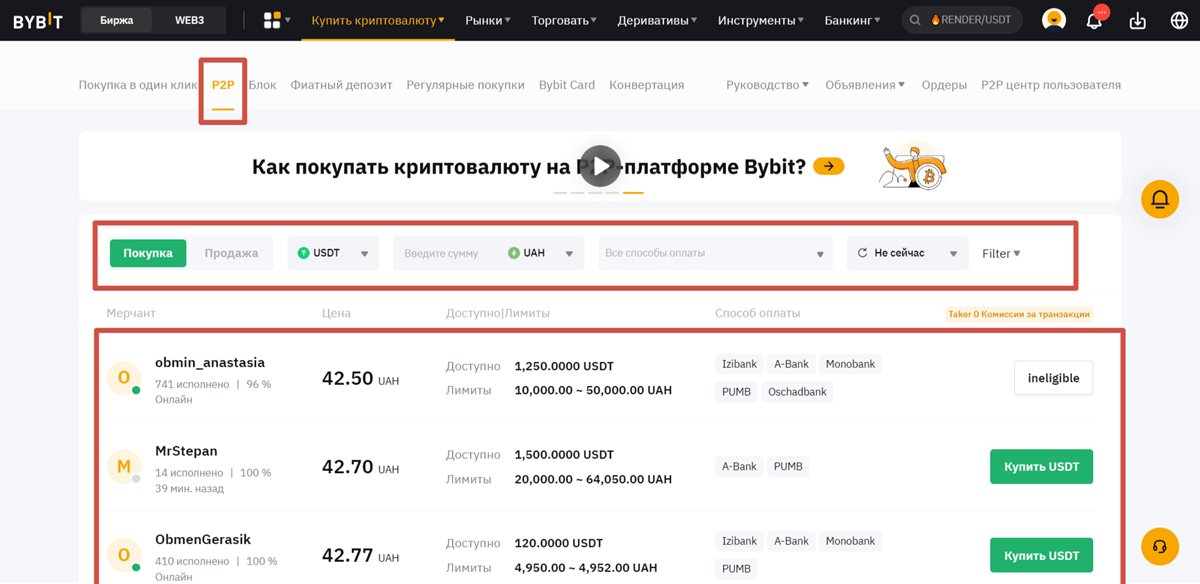This screenshot has height=584, width=1200.
Task: Open Регулярные покупки tab
Action: [465, 85]
